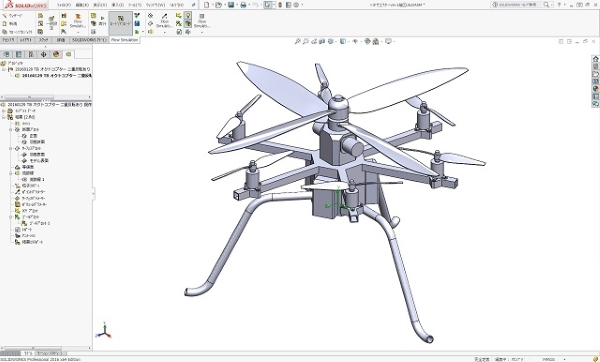Click the New document icon

207,5
